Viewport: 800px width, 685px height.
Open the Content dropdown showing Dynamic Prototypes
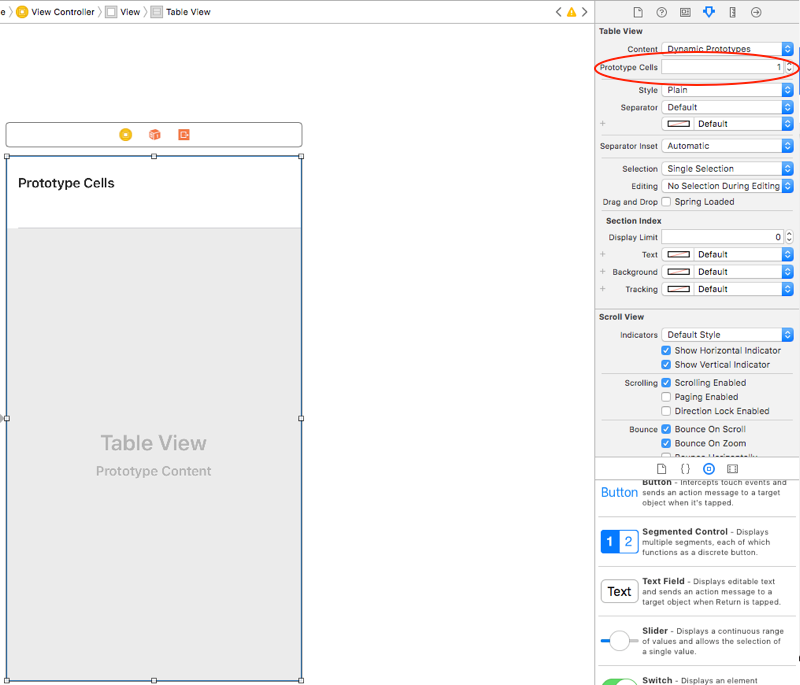tap(727, 49)
